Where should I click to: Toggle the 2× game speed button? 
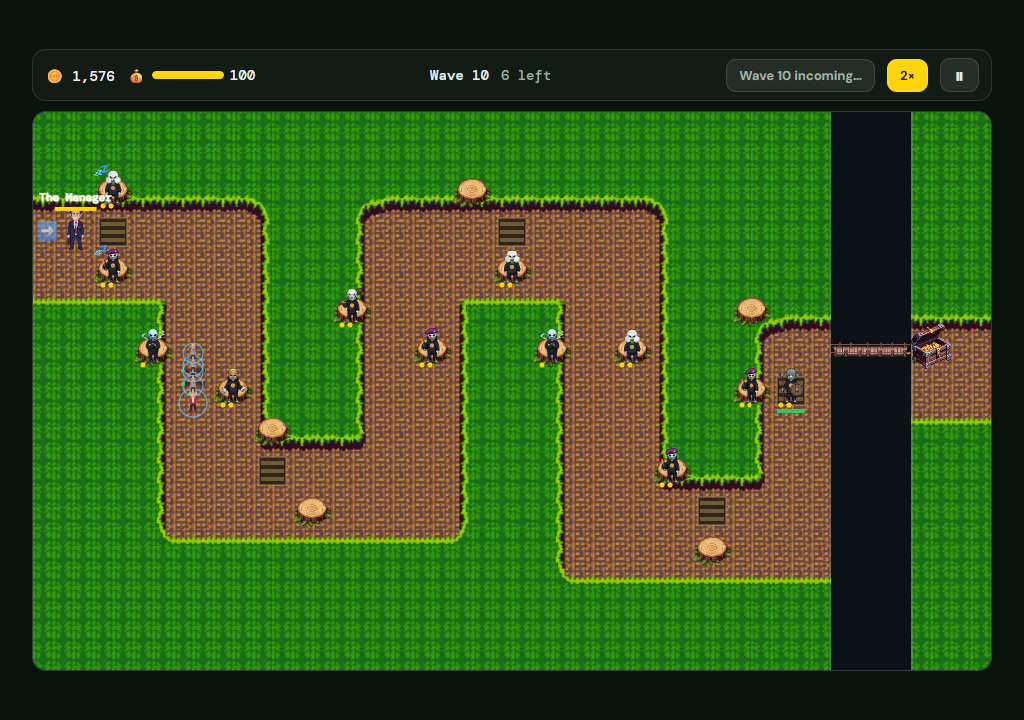point(906,75)
